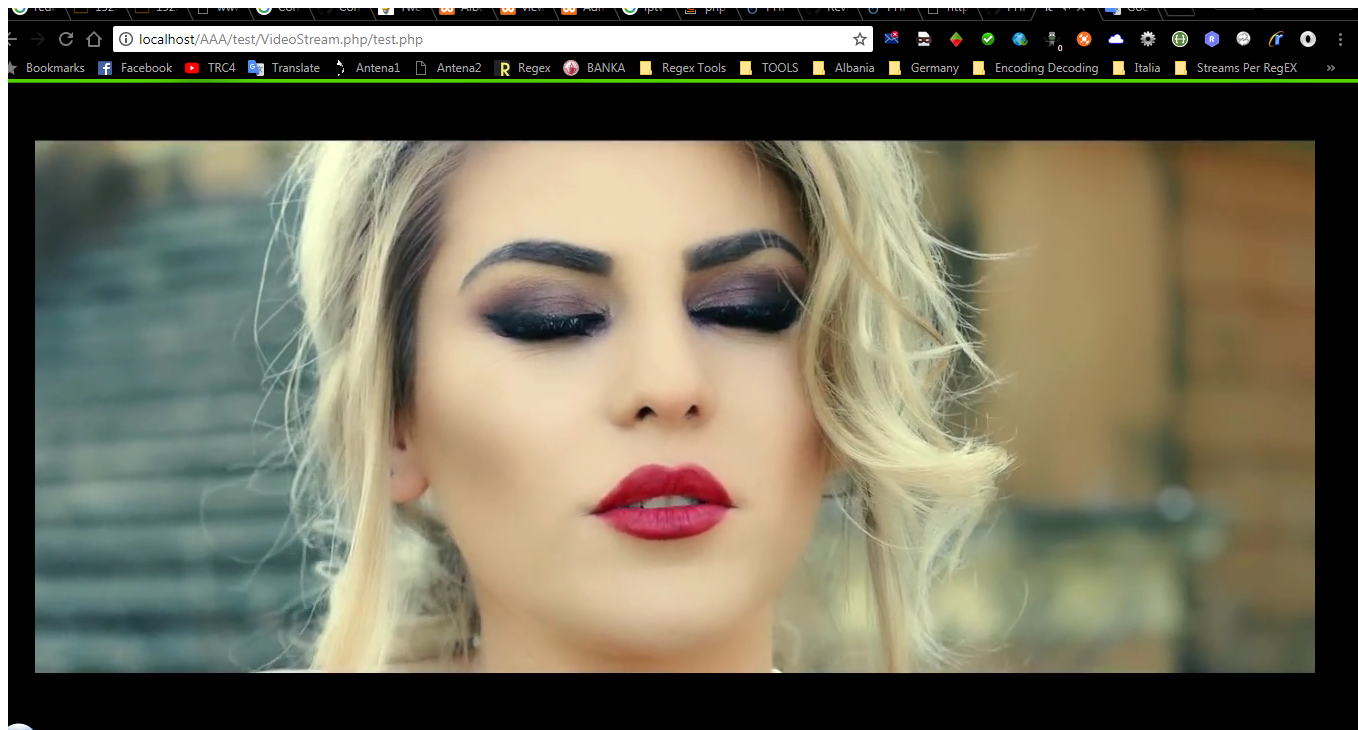Image resolution: width=1358 pixels, height=730 pixels.
Task: Click the playing video frame
Action: coord(675,406)
